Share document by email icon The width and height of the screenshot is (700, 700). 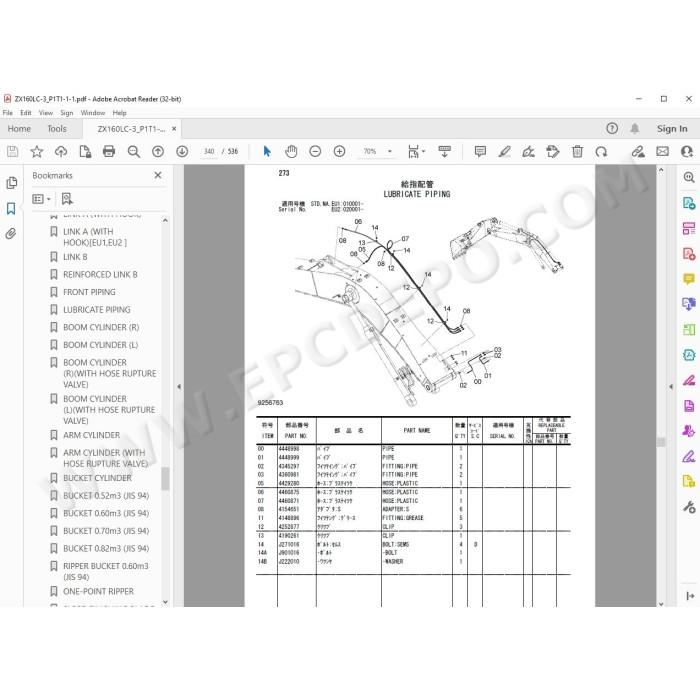coord(662,151)
